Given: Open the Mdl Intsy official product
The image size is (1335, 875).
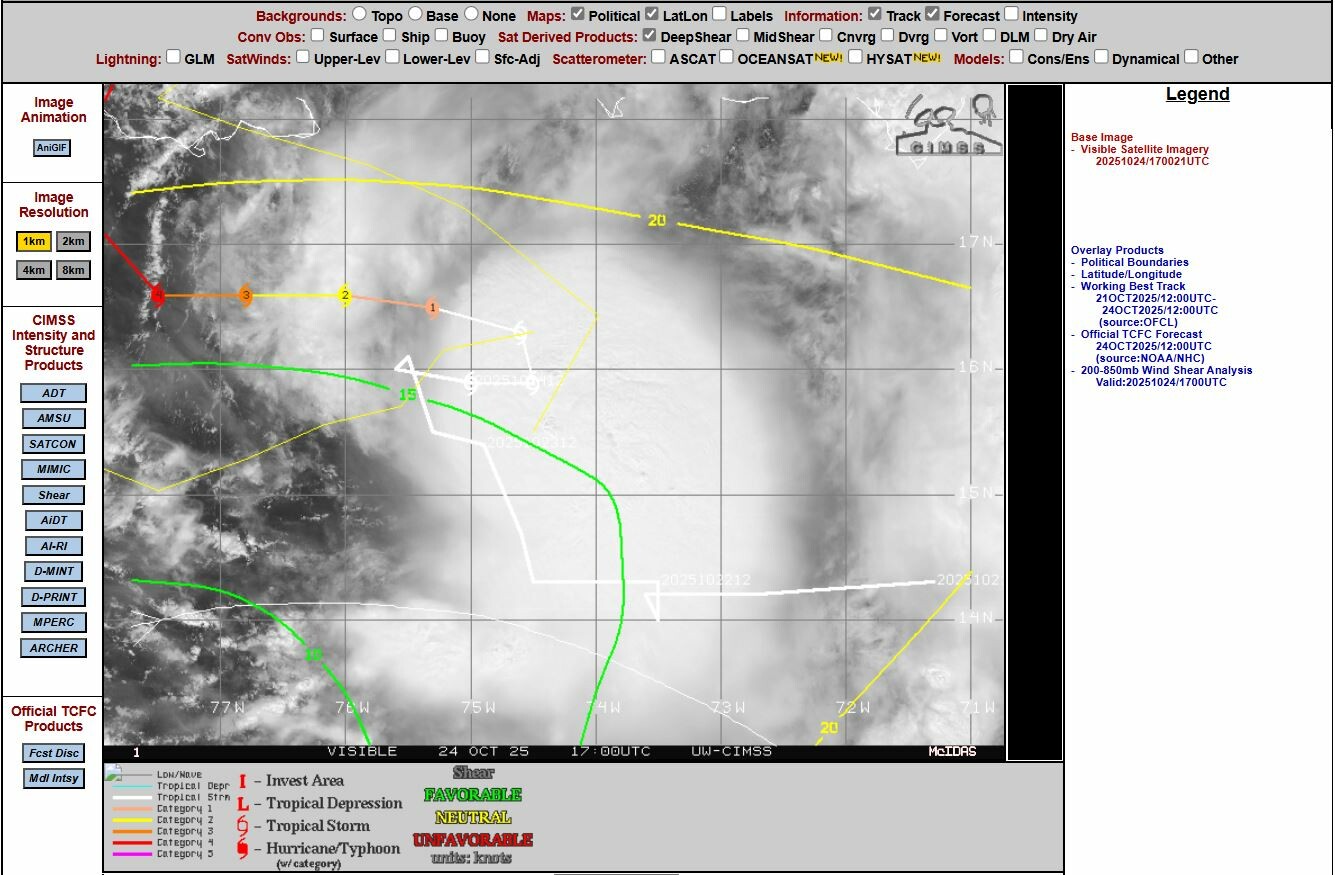Looking at the screenshot, I should click(x=54, y=779).
